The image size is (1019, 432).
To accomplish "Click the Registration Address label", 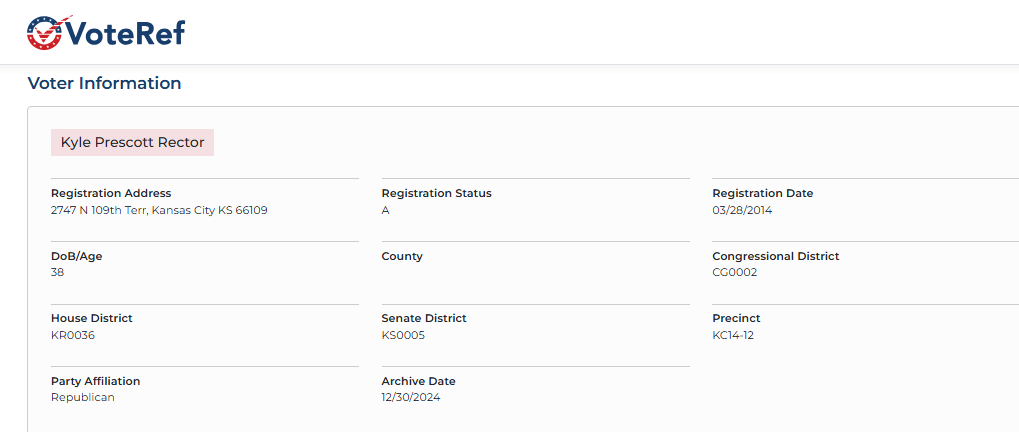I will click(x=111, y=194).
